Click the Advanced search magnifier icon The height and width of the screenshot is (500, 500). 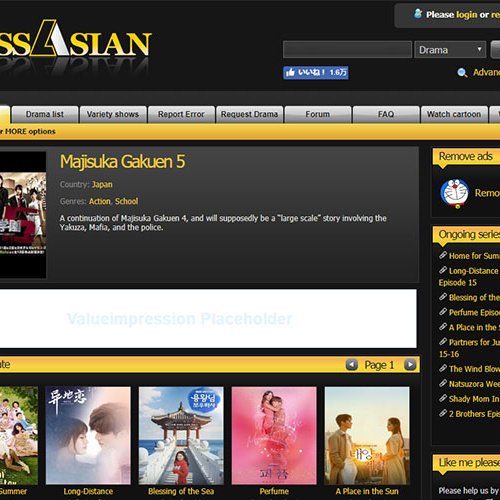click(x=462, y=72)
